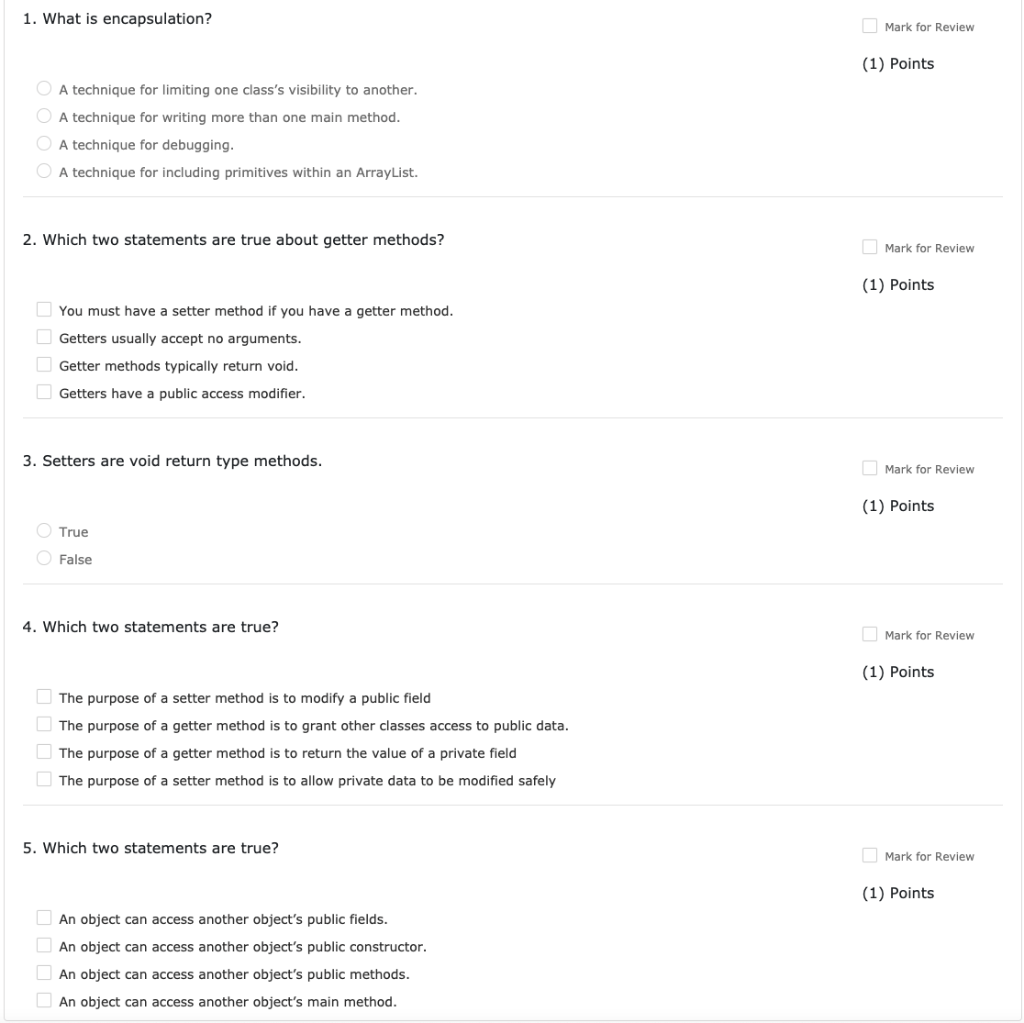This screenshot has height=1023, width=1024.
Task: Select answer 'A technique for debugging.'
Action: (44, 143)
